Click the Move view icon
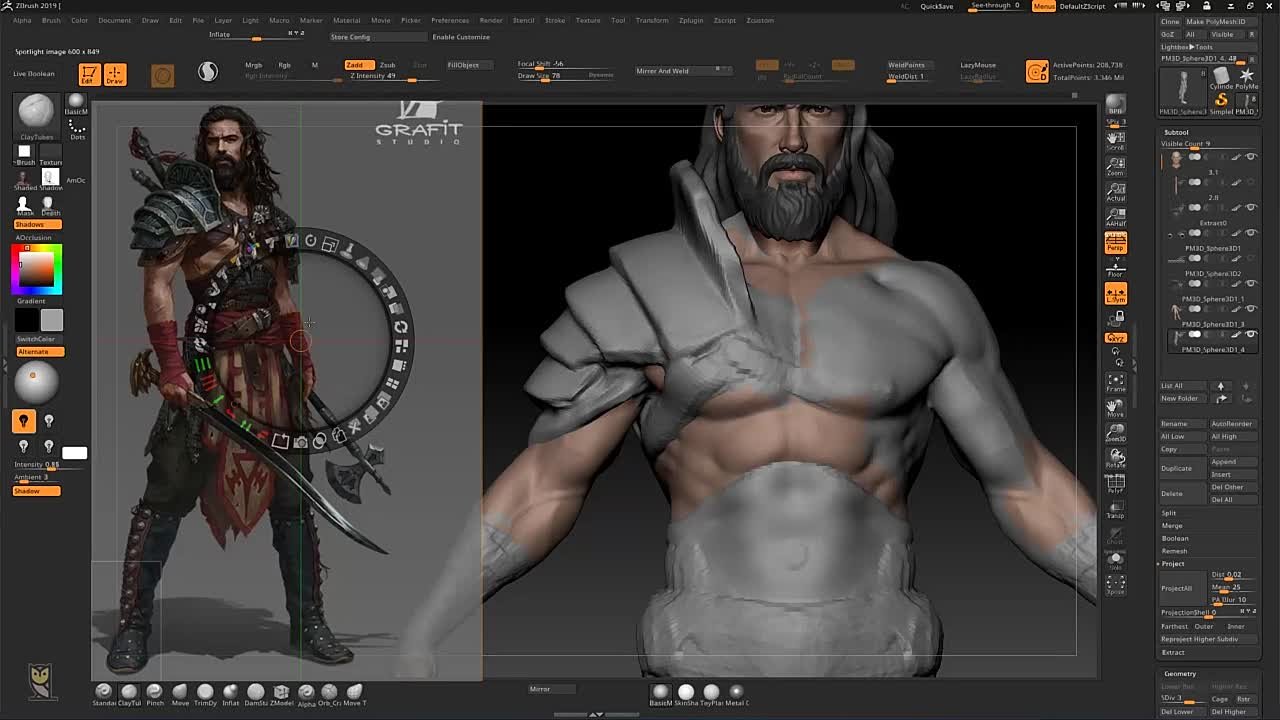Screen dimensions: 1280x720 tap(1115, 408)
